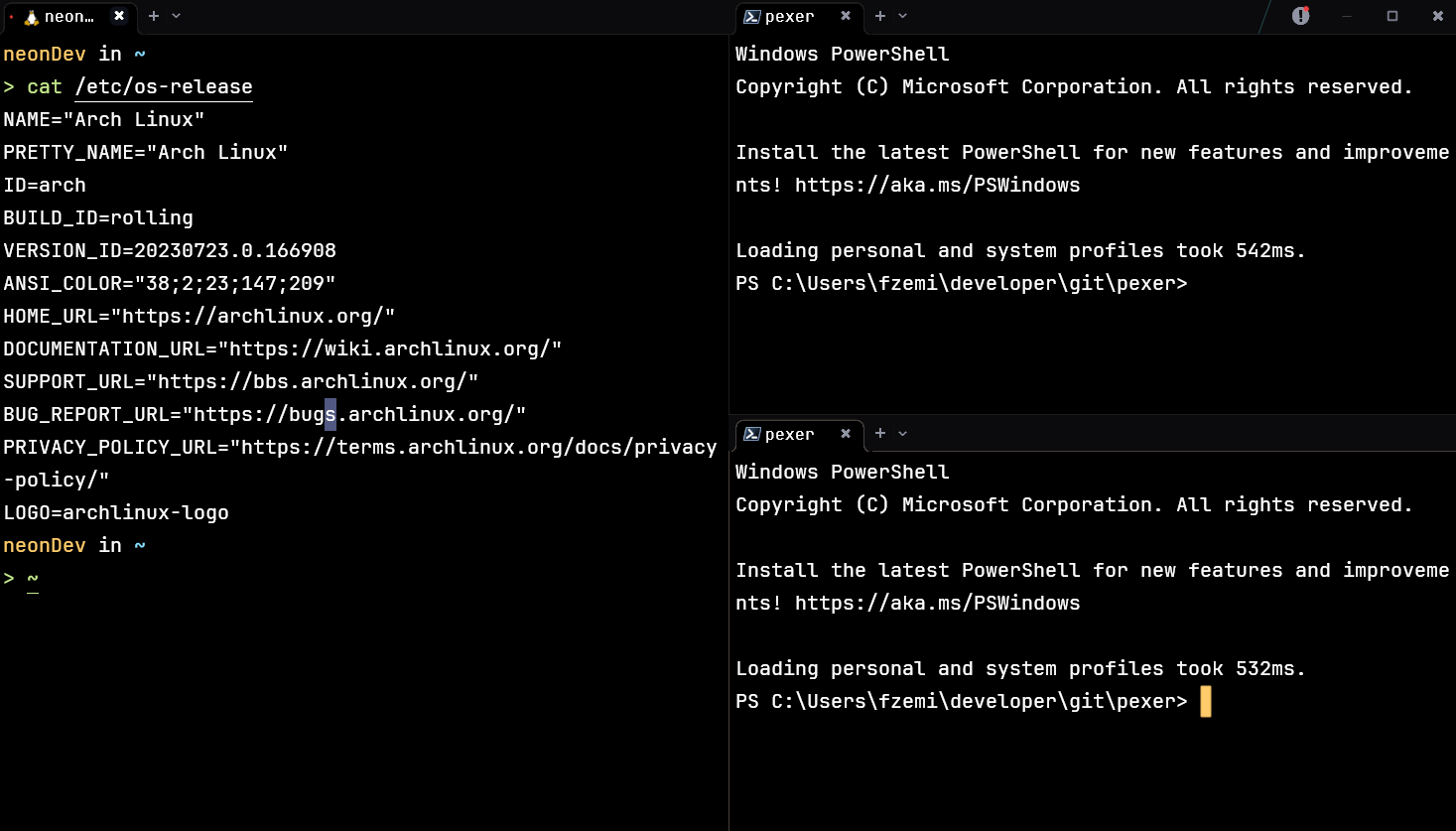Focus the yellow cursor in lower PowerShell prompt
This screenshot has height=831, width=1456.
pyautogui.click(x=1206, y=702)
